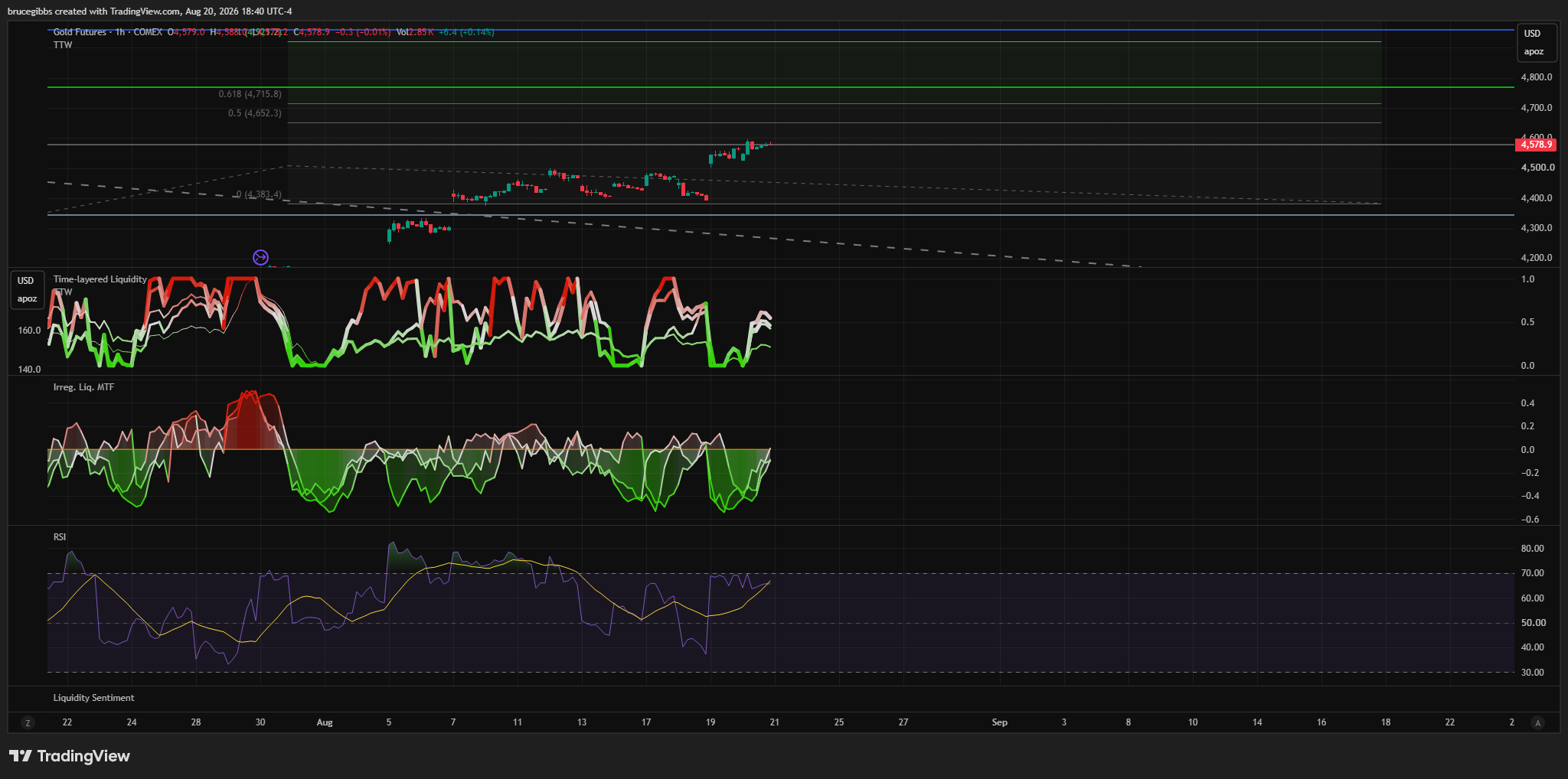Click the 4,800.0 price scale label

click(1537, 77)
